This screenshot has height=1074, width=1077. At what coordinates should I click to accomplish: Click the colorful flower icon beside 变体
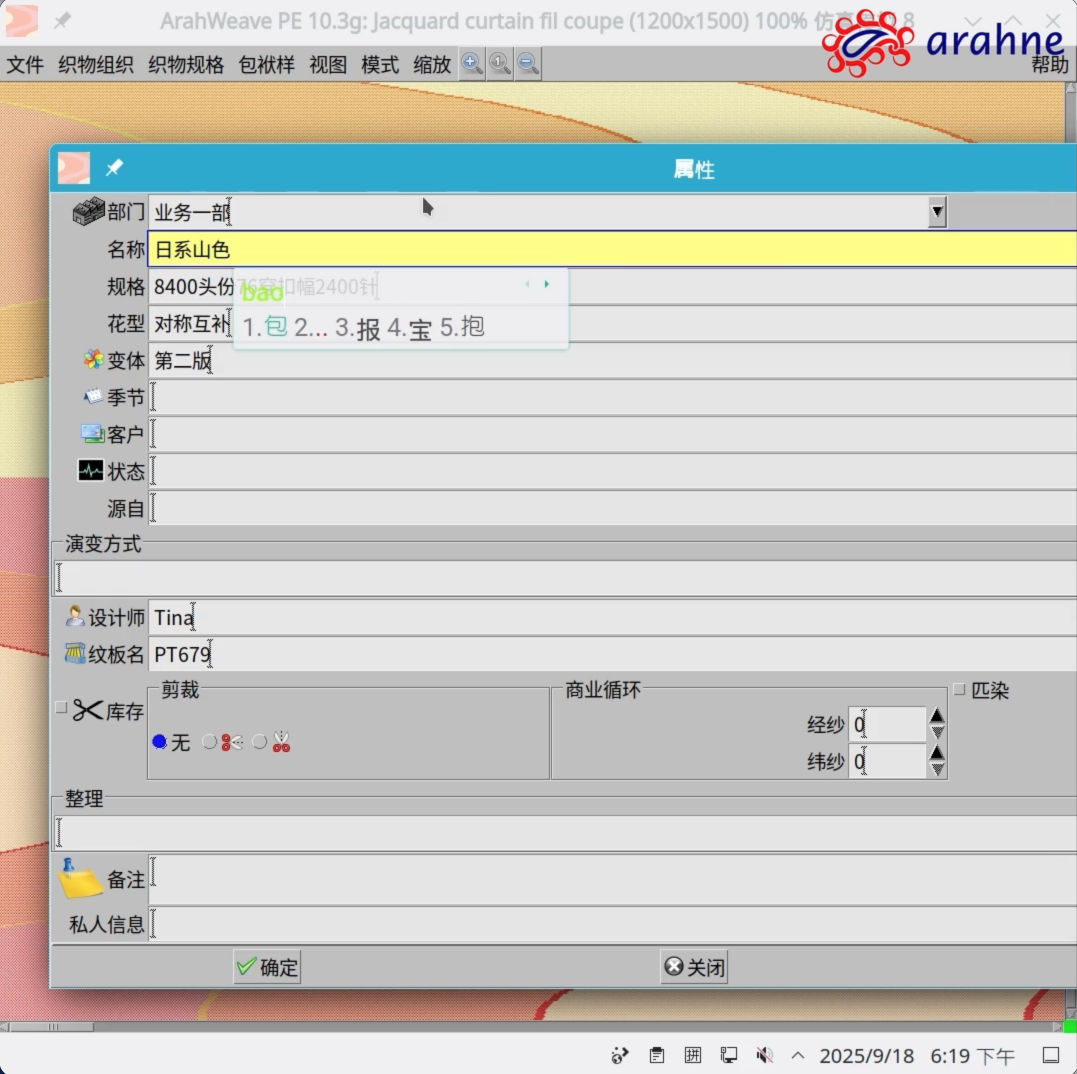click(93, 359)
